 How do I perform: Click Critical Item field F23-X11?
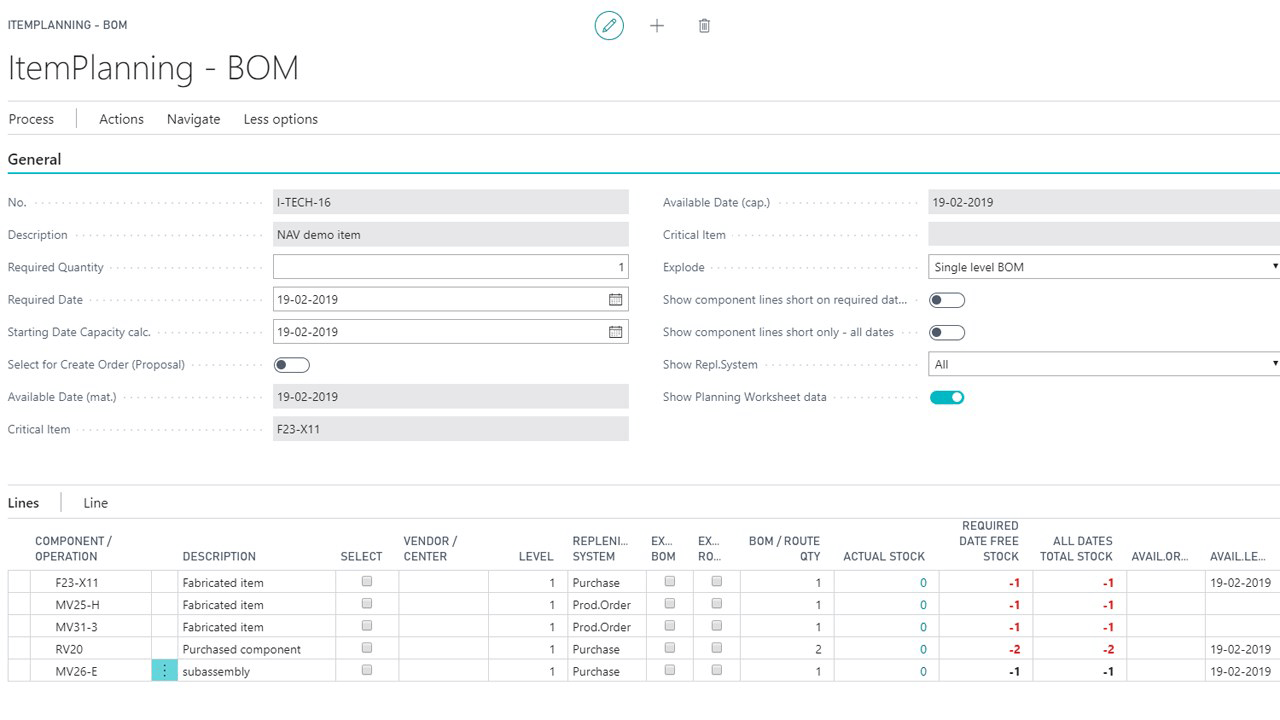451,429
